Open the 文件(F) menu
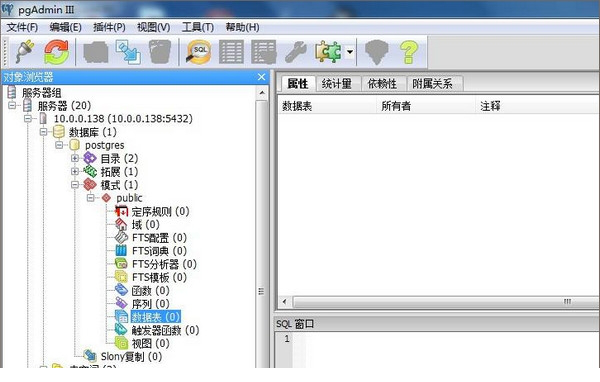This screenshot has height=382, width=600. coord(22,27)
